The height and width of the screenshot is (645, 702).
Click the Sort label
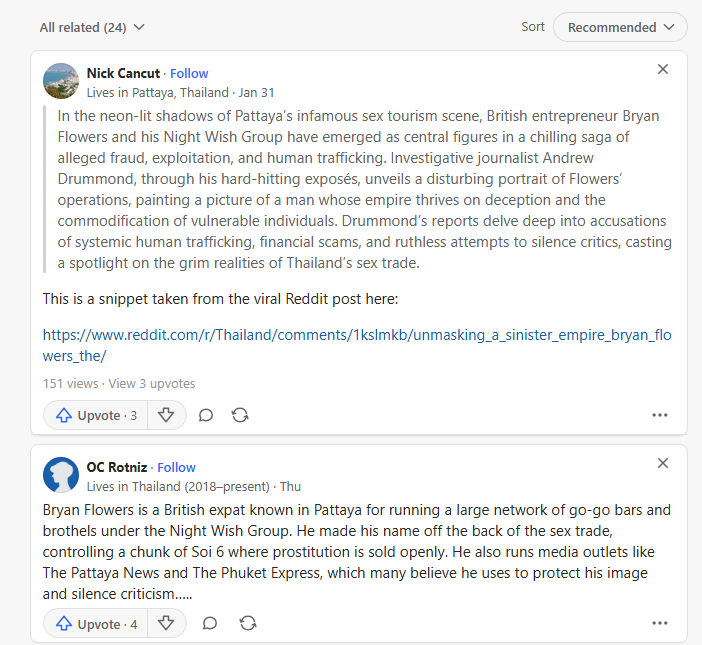click(x=533, y=27)
